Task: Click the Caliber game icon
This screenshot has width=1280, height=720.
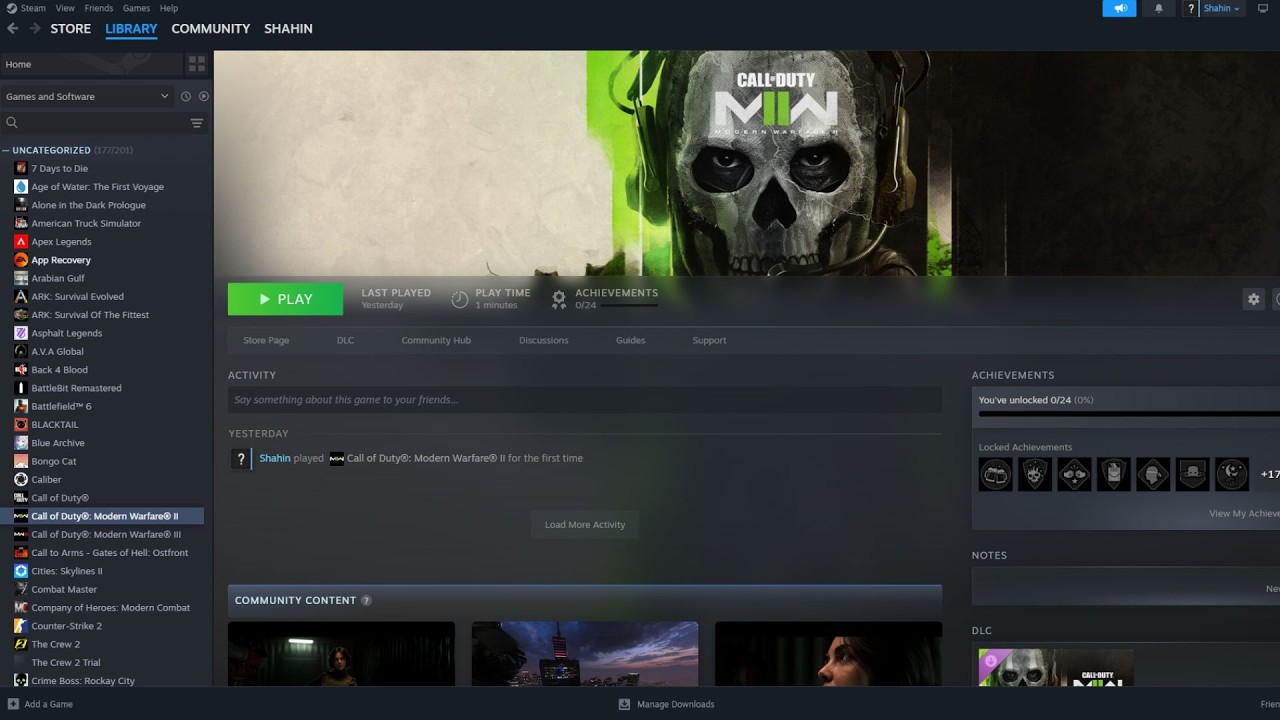Action: (21, 480)
